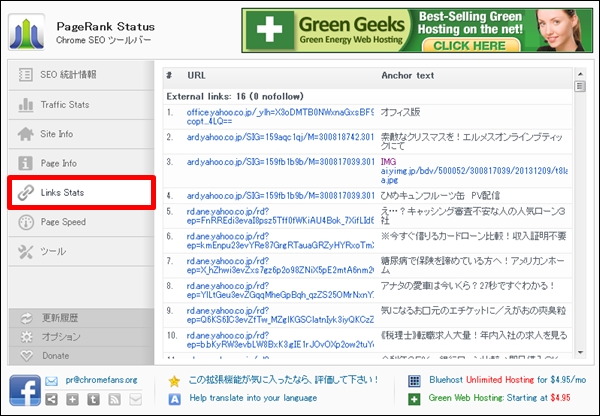Click the yellow star rating icon

174,381
